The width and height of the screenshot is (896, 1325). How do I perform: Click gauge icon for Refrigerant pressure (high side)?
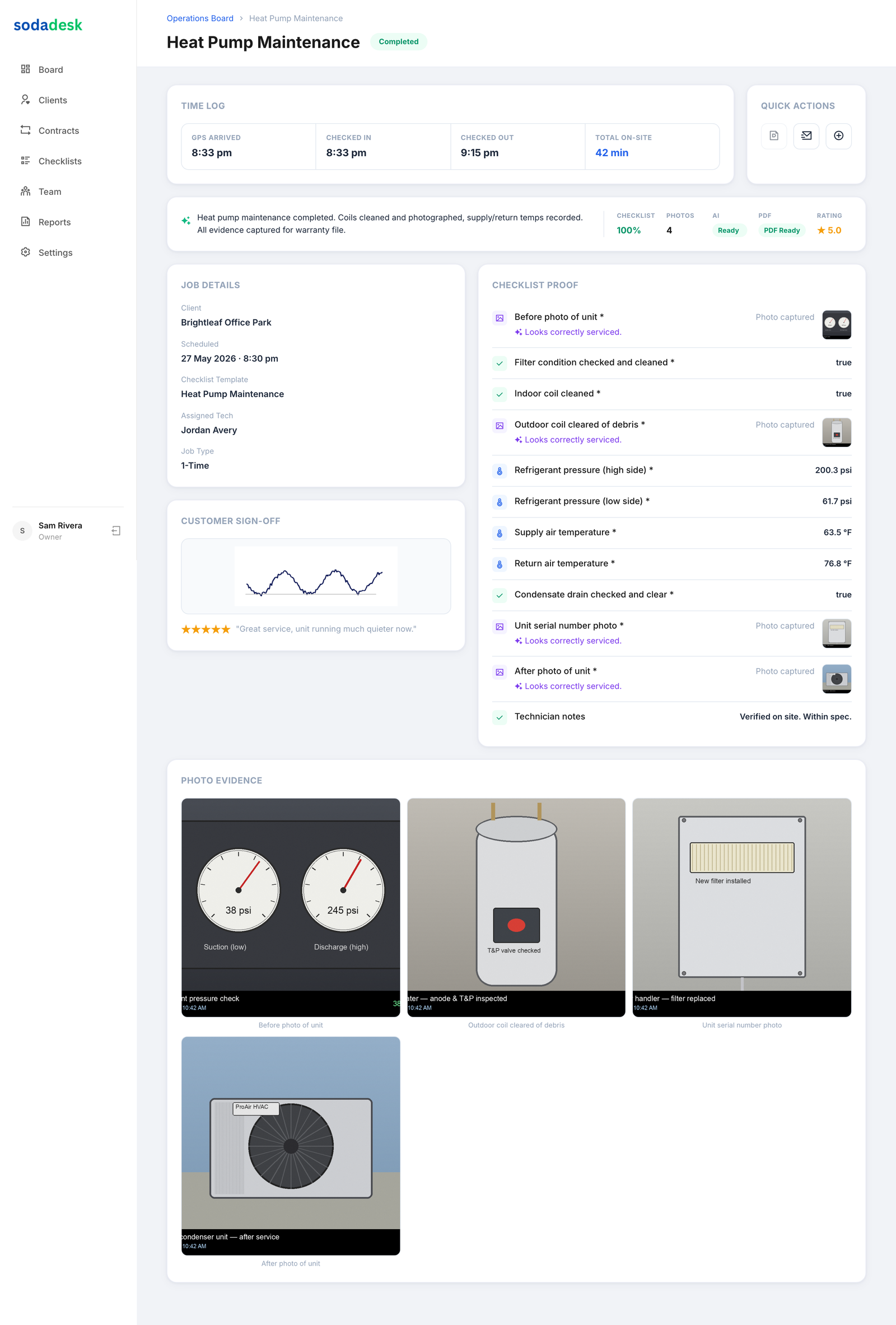pos(500,471)
